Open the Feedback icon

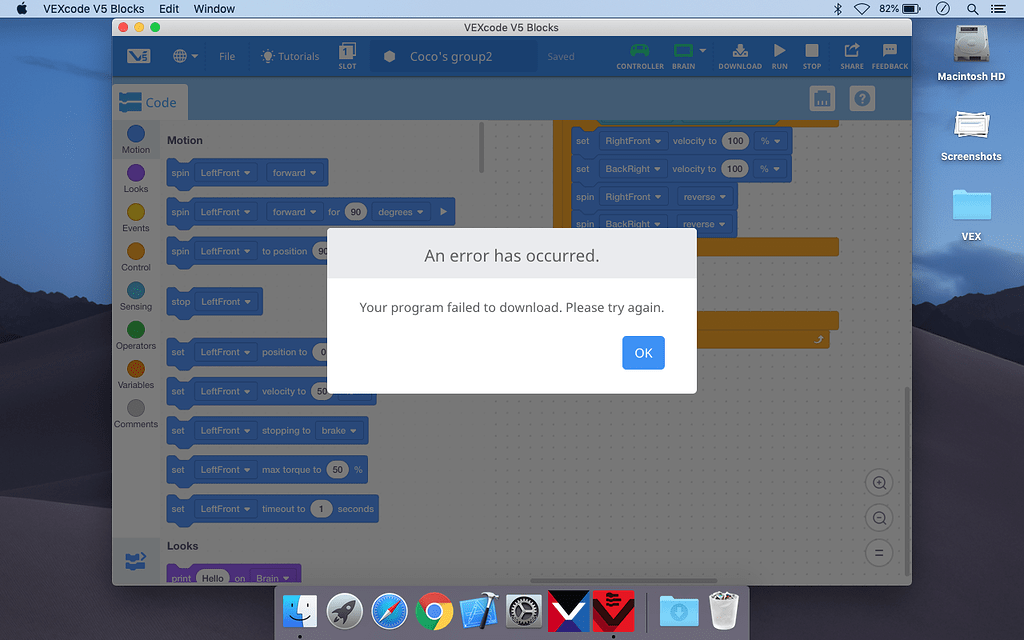(x=889, y=51)
